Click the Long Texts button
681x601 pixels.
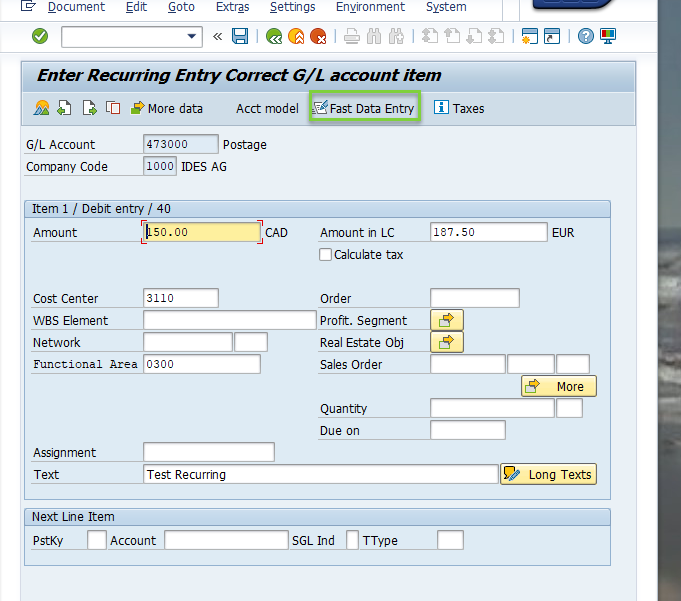[548, 474]
